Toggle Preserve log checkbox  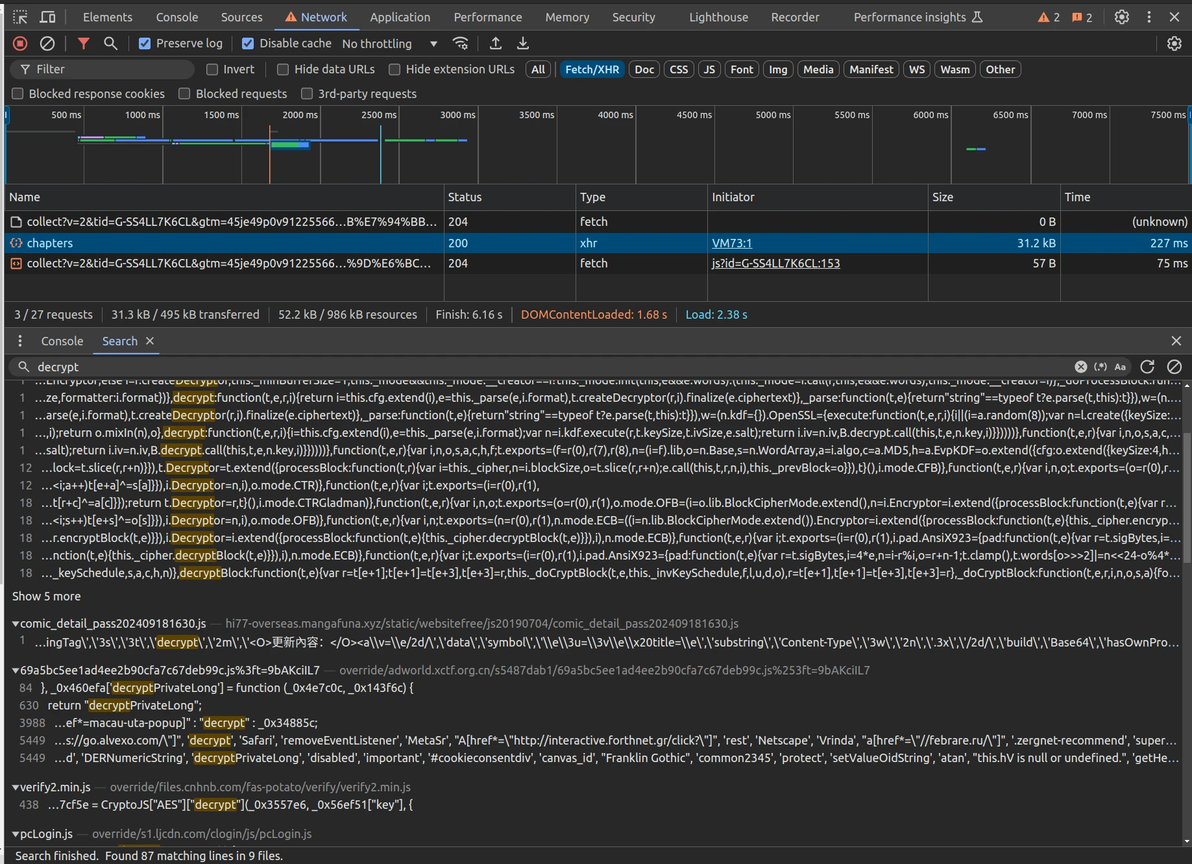(144, 43)
